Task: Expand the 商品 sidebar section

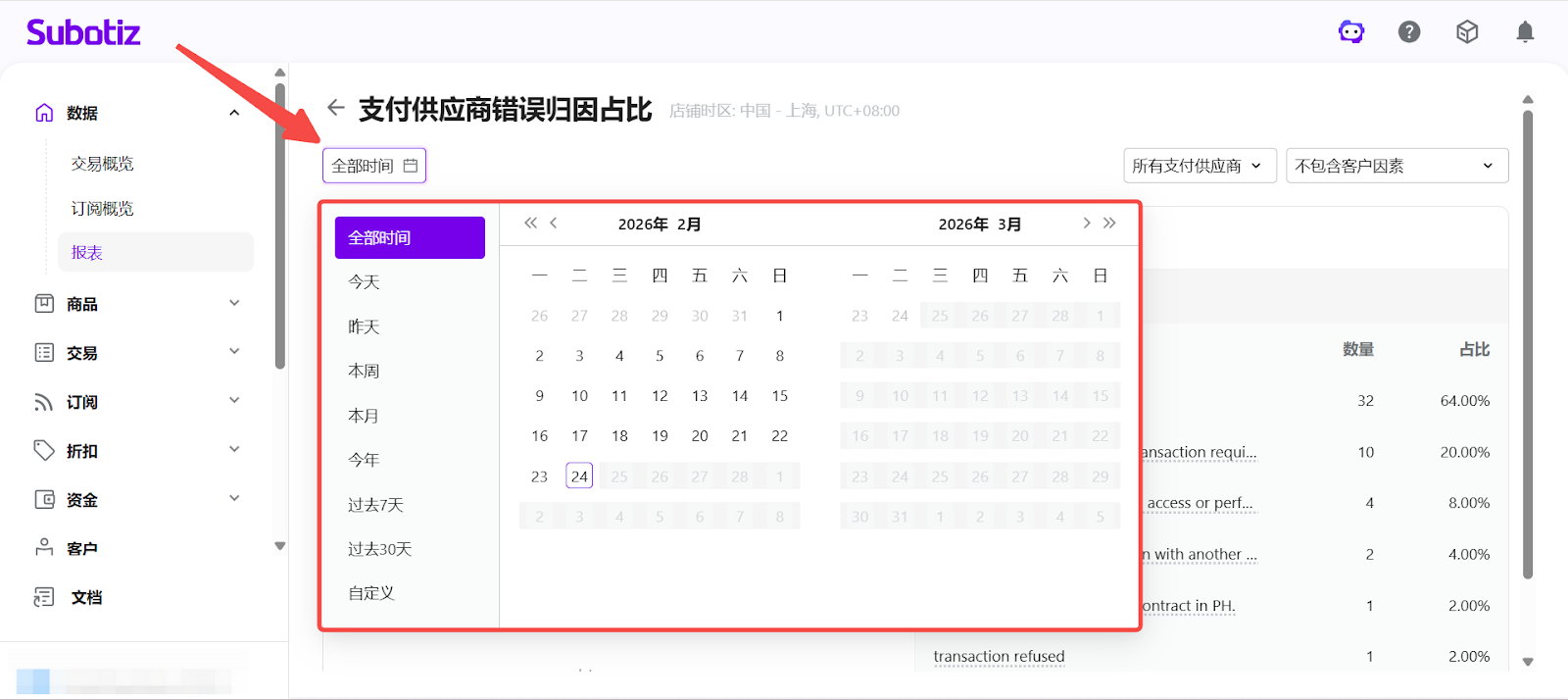Action: click(137, 304)
